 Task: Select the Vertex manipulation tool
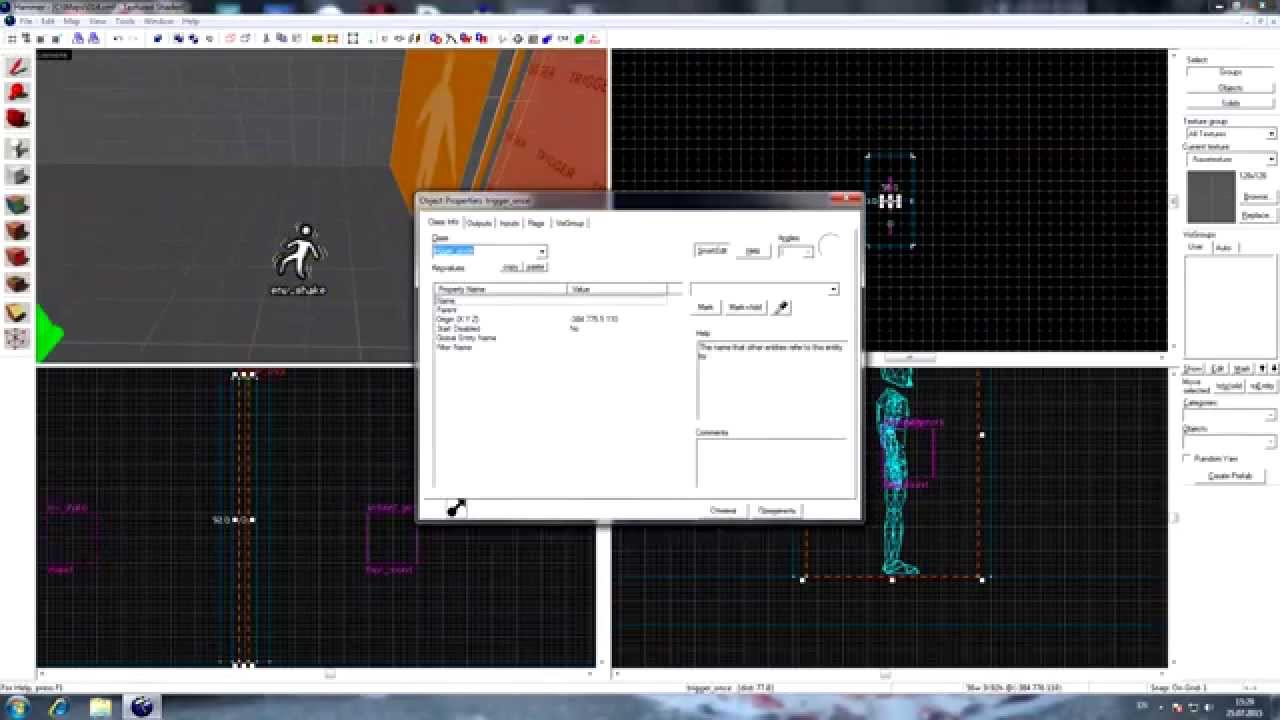[x=17, y=339]
